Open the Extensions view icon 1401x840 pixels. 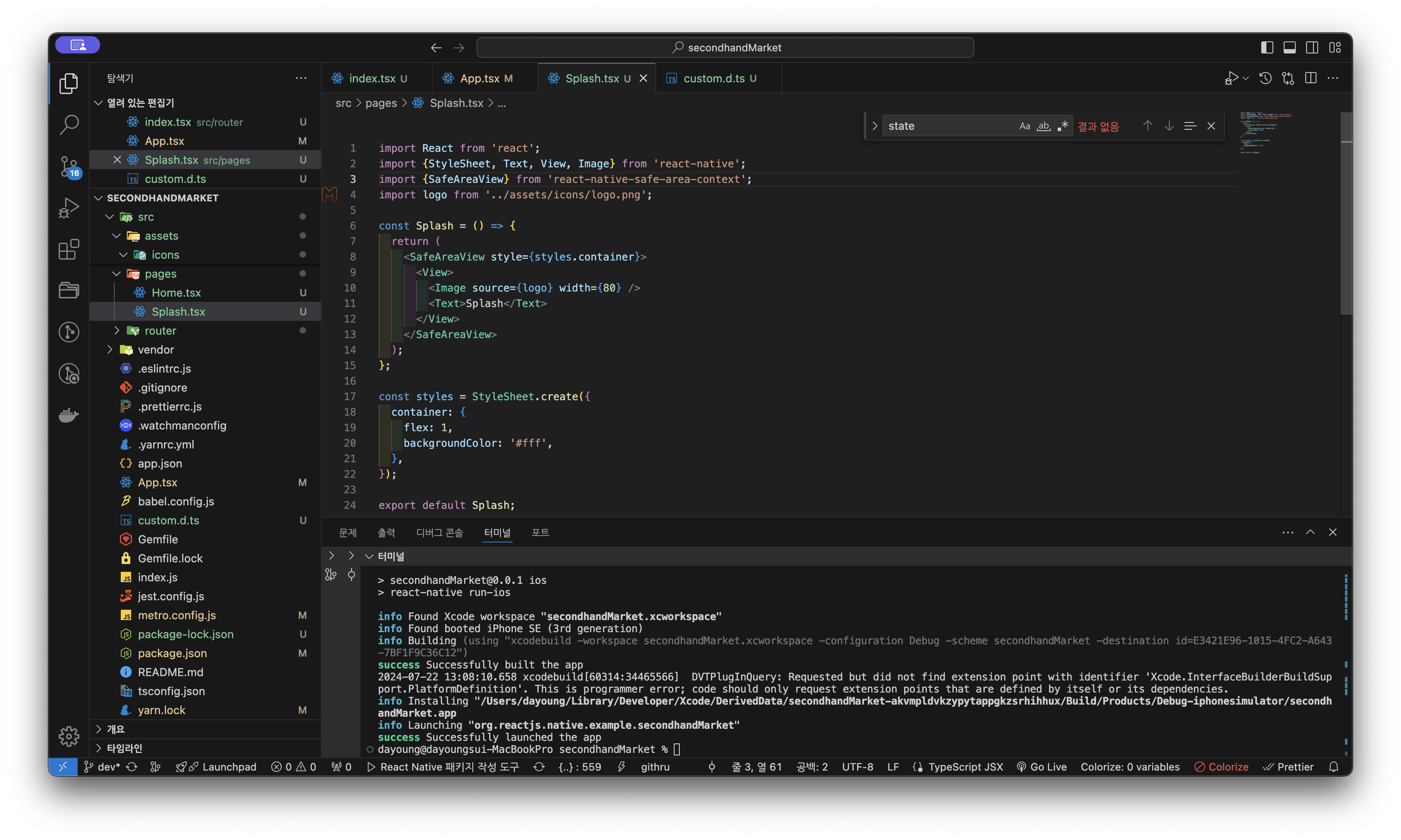(69, 249)
